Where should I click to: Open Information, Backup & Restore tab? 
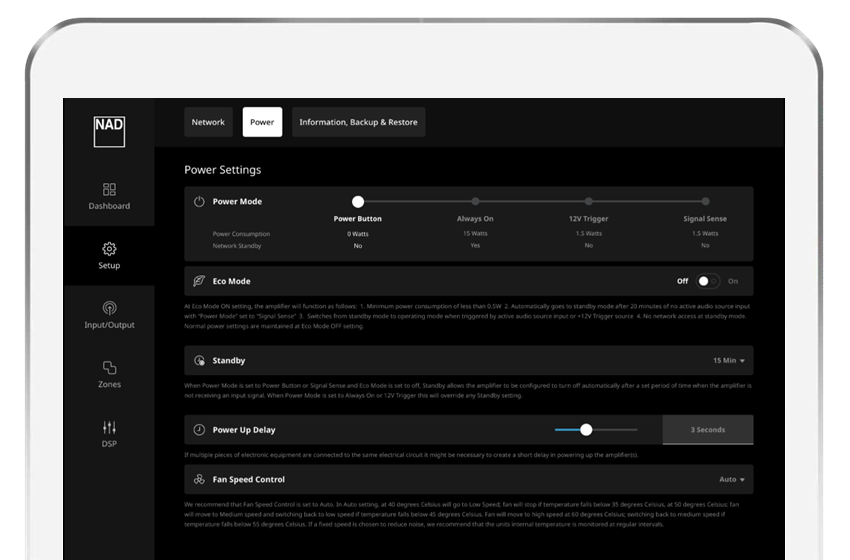point(358,122)
